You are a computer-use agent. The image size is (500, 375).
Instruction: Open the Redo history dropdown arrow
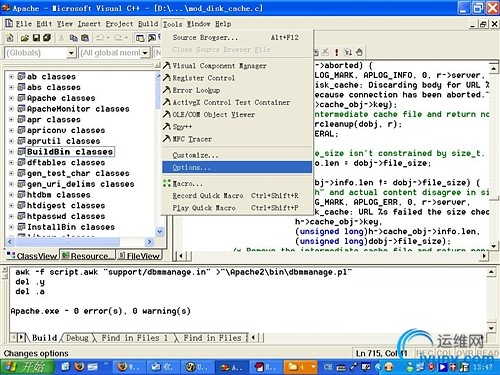126,38
